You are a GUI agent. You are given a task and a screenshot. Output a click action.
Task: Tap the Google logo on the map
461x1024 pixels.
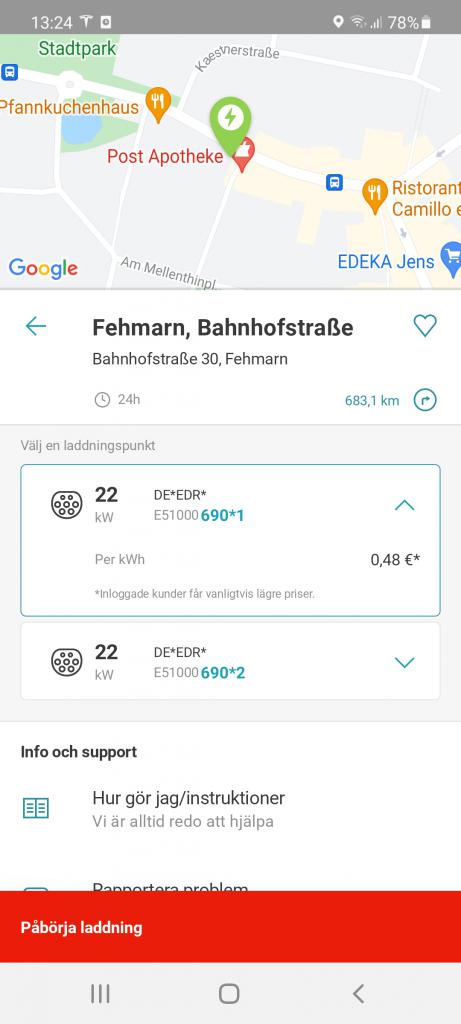[x=43, y=268]
